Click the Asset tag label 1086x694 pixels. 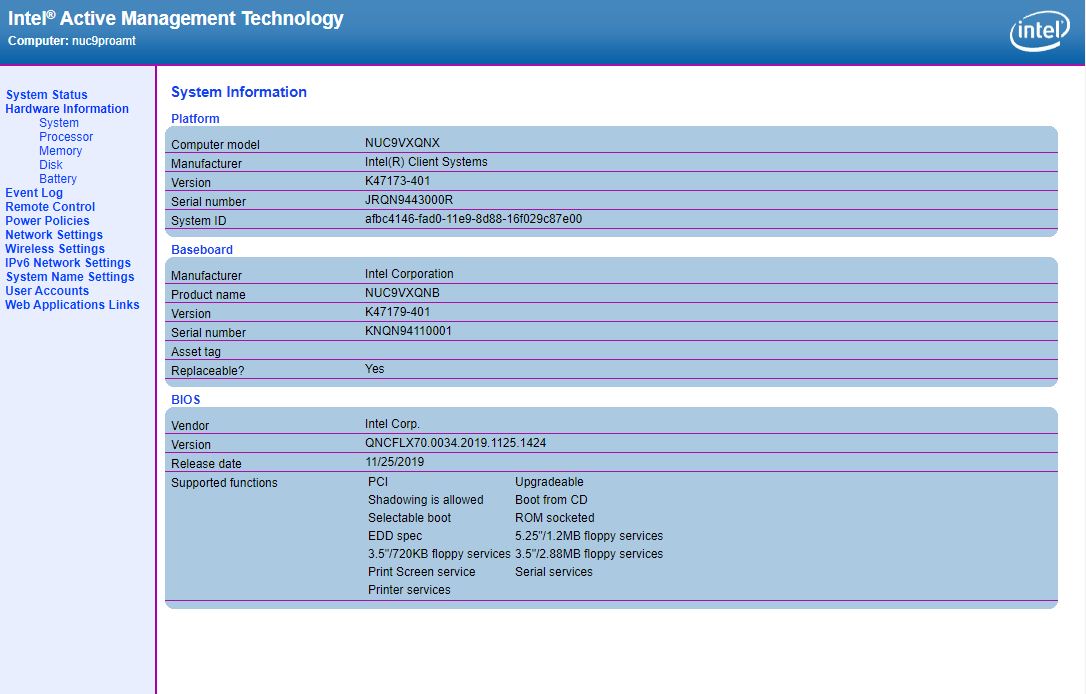[x=196, y=352]
